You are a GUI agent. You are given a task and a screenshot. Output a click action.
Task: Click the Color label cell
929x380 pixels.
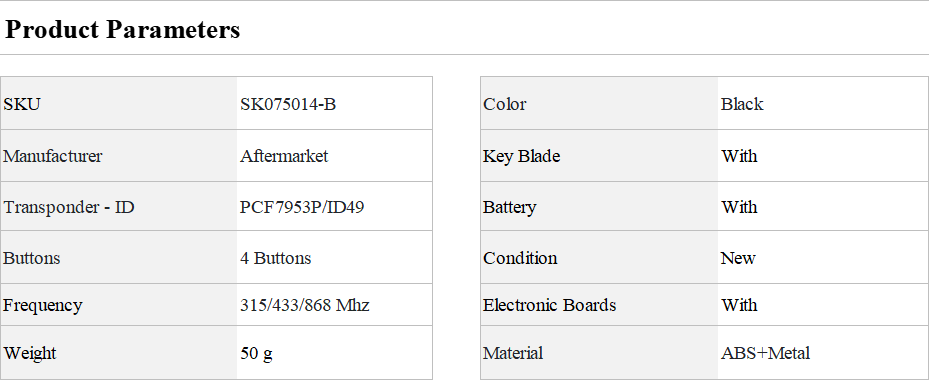tap(599, 103)
